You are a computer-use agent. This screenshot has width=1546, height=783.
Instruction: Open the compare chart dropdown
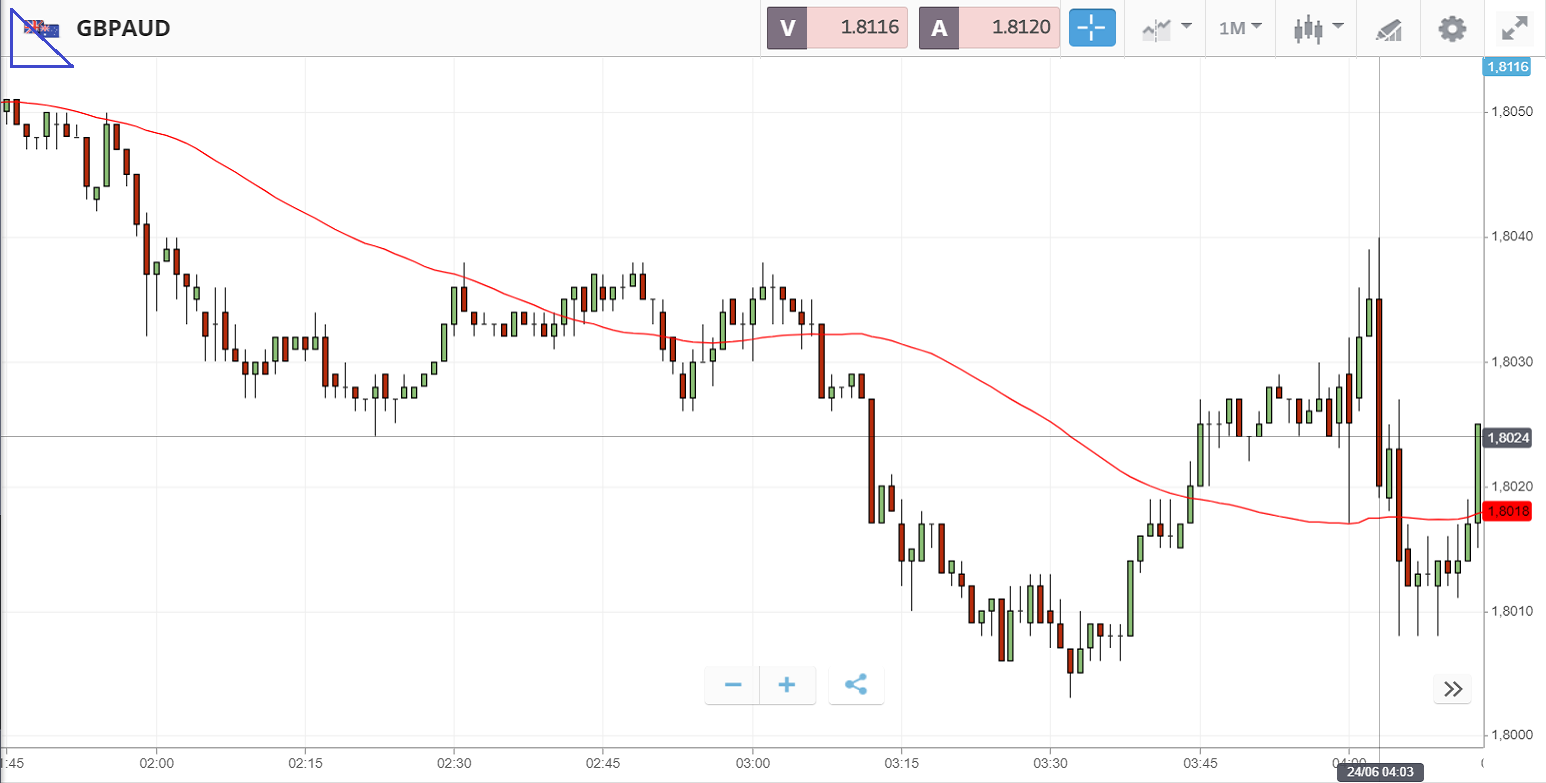1167,28
